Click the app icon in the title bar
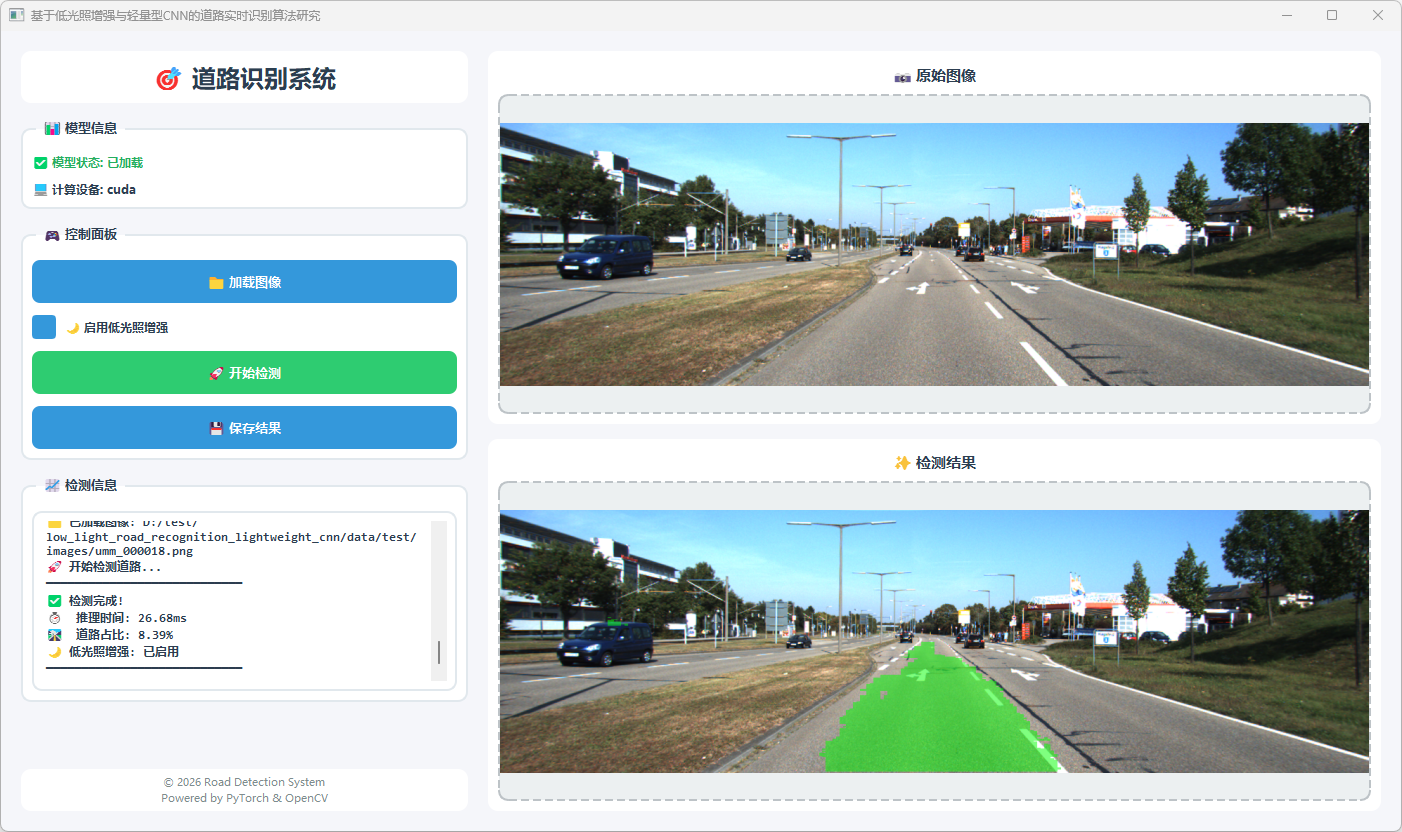 [16, 16]
